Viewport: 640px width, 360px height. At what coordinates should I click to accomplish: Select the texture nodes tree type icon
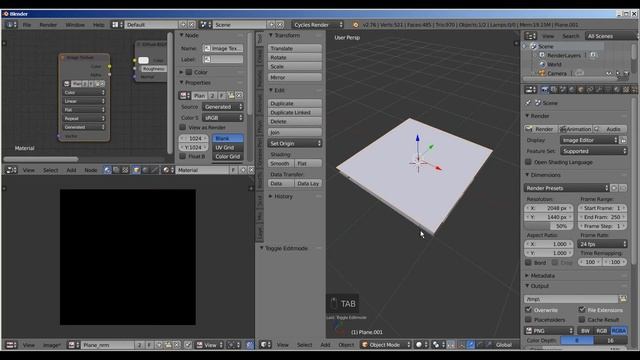(x=125, y=170)
